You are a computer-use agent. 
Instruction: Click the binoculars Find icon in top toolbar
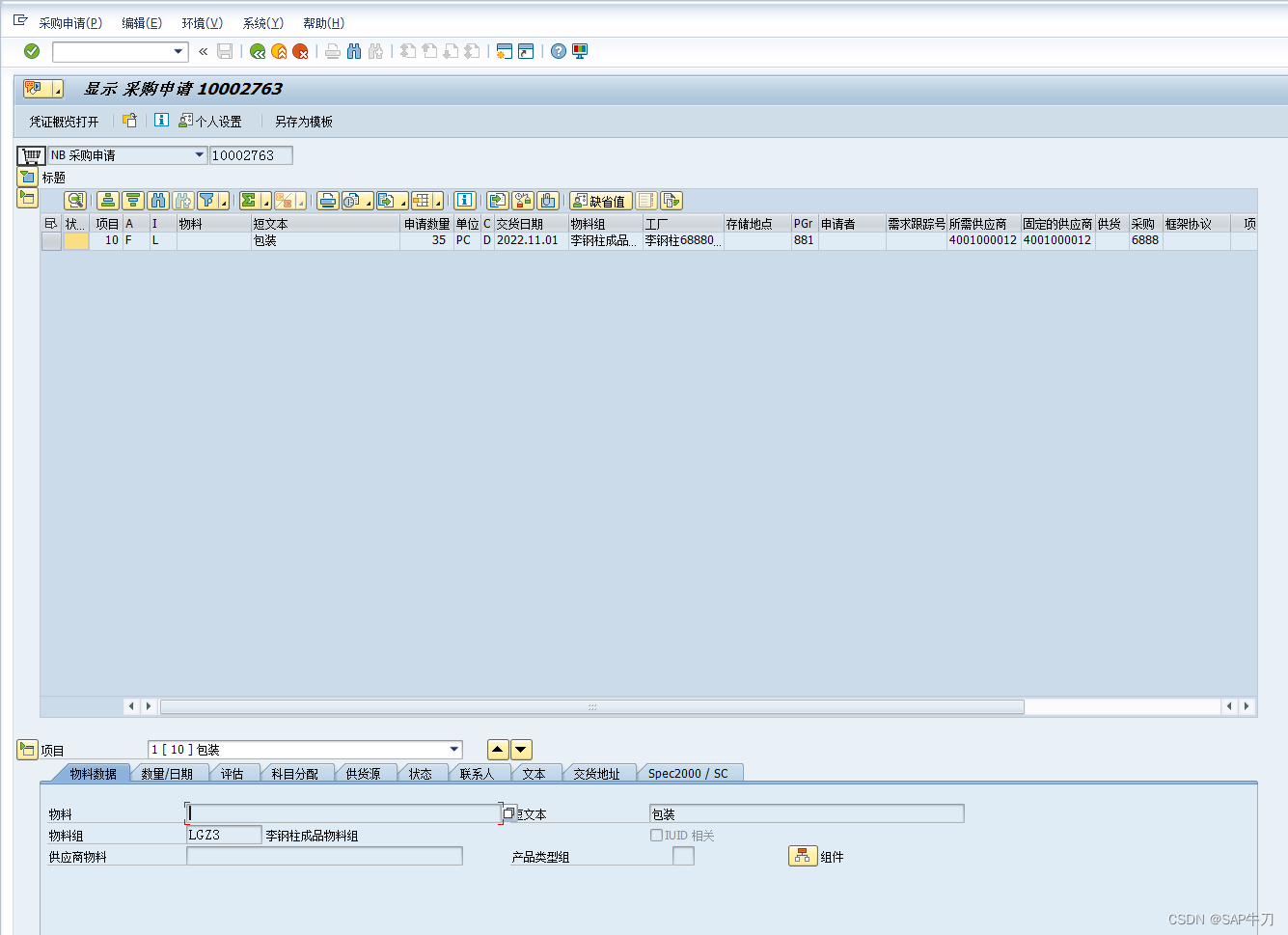[354, 51]
